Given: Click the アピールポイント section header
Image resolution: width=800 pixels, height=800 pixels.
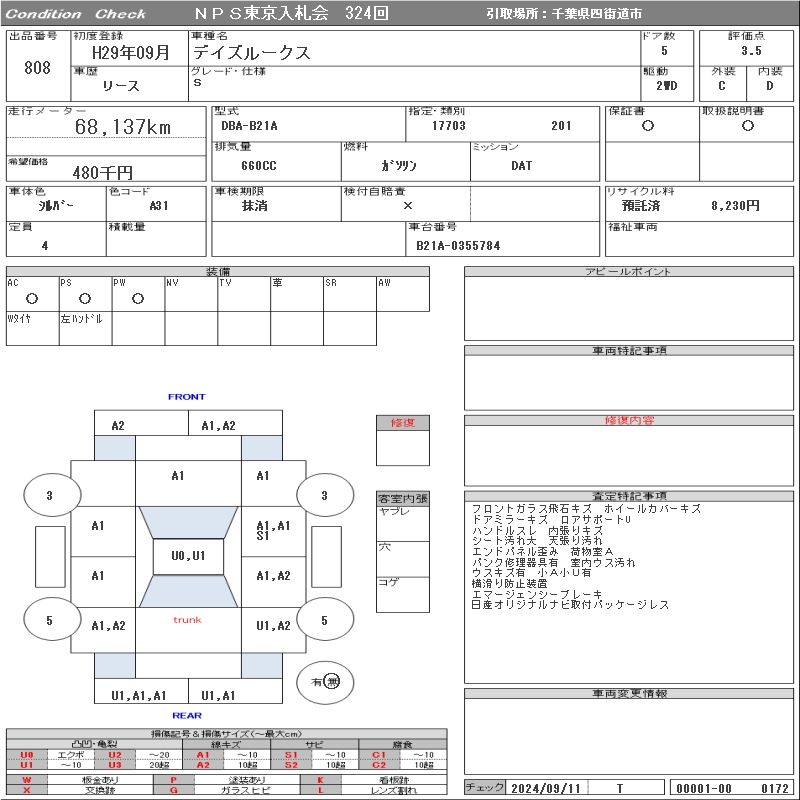Looking at the screenshot, I should [x=629, y=271].
